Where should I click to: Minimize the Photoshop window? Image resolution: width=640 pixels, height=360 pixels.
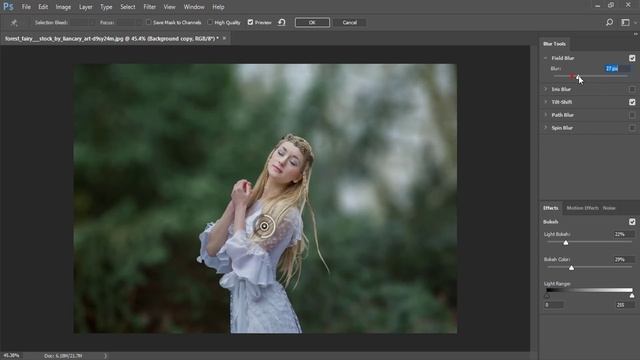pyautogui.click(x=598, y=6)
